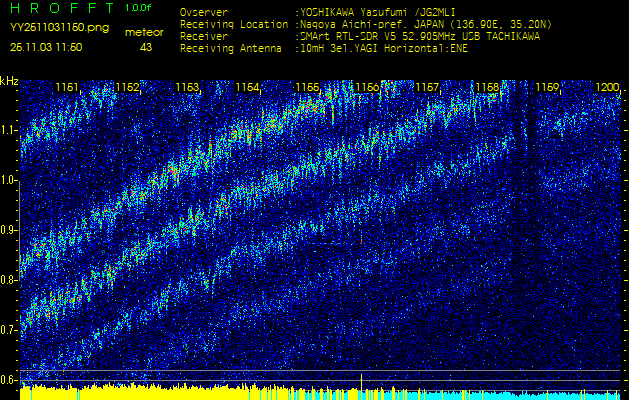
Task: Click the Receiver field label
Action: pyautogui.click(x=204, y=37)
